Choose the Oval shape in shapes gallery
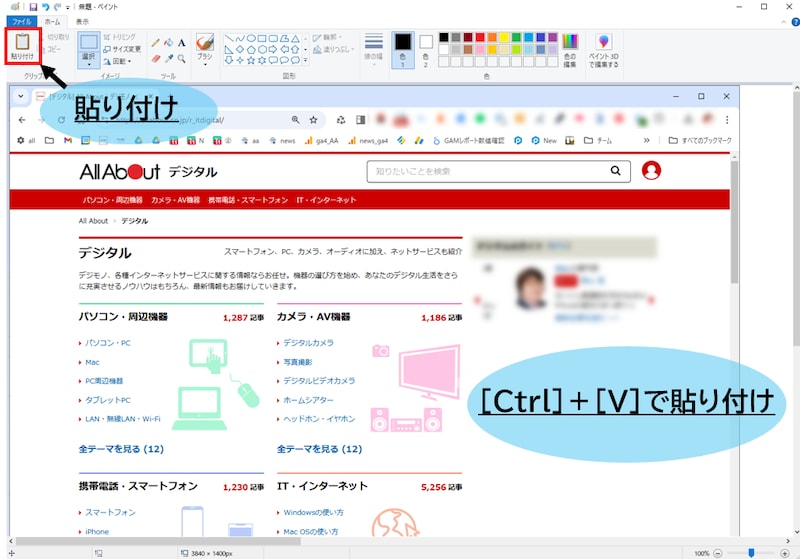 tap(251, 38)
